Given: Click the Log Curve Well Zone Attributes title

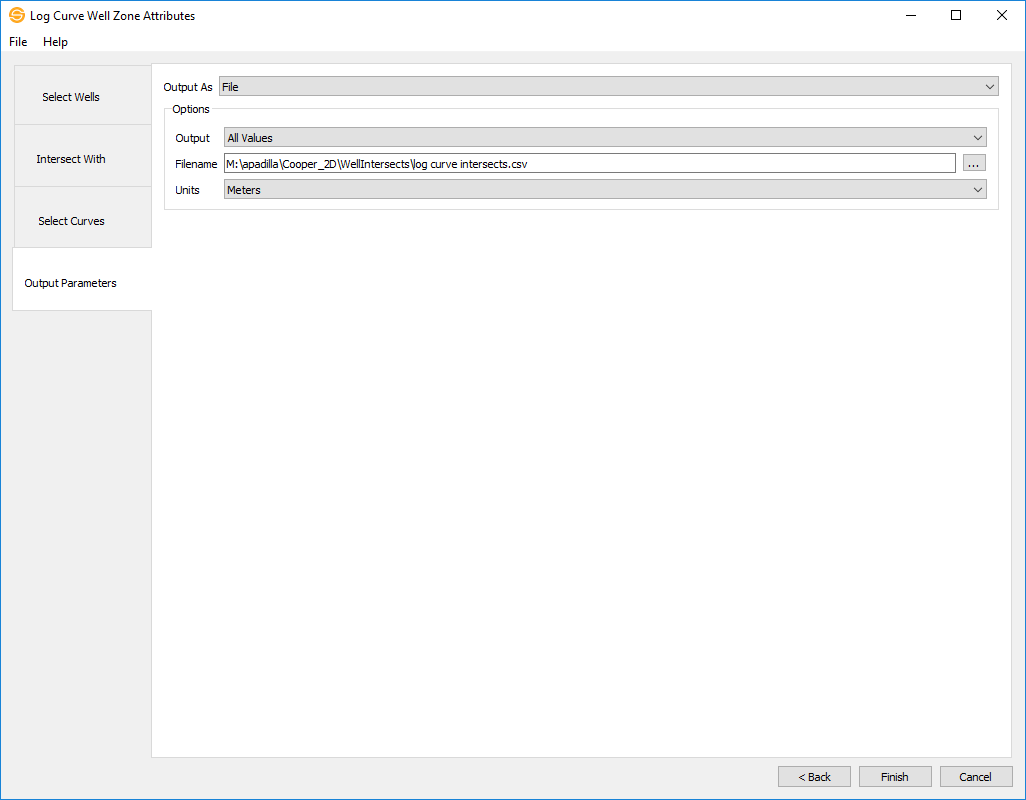Looking at the screenshot, I should coord(112,16).
